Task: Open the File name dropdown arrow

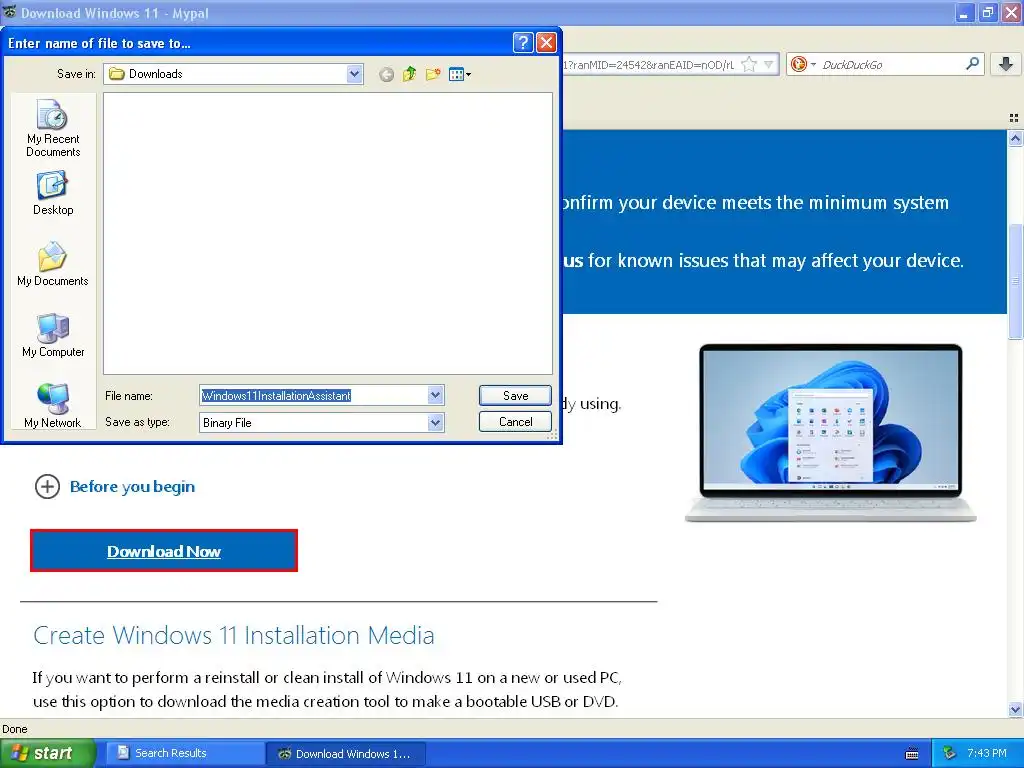Action: [435, 395]
